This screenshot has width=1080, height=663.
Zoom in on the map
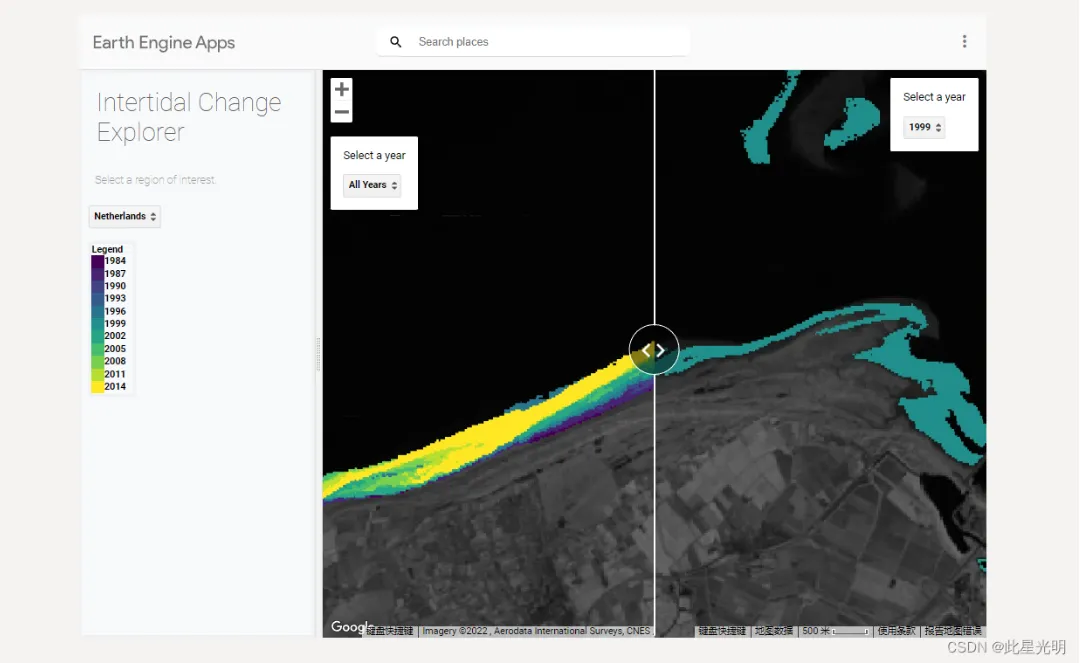(x=342, y=90)
